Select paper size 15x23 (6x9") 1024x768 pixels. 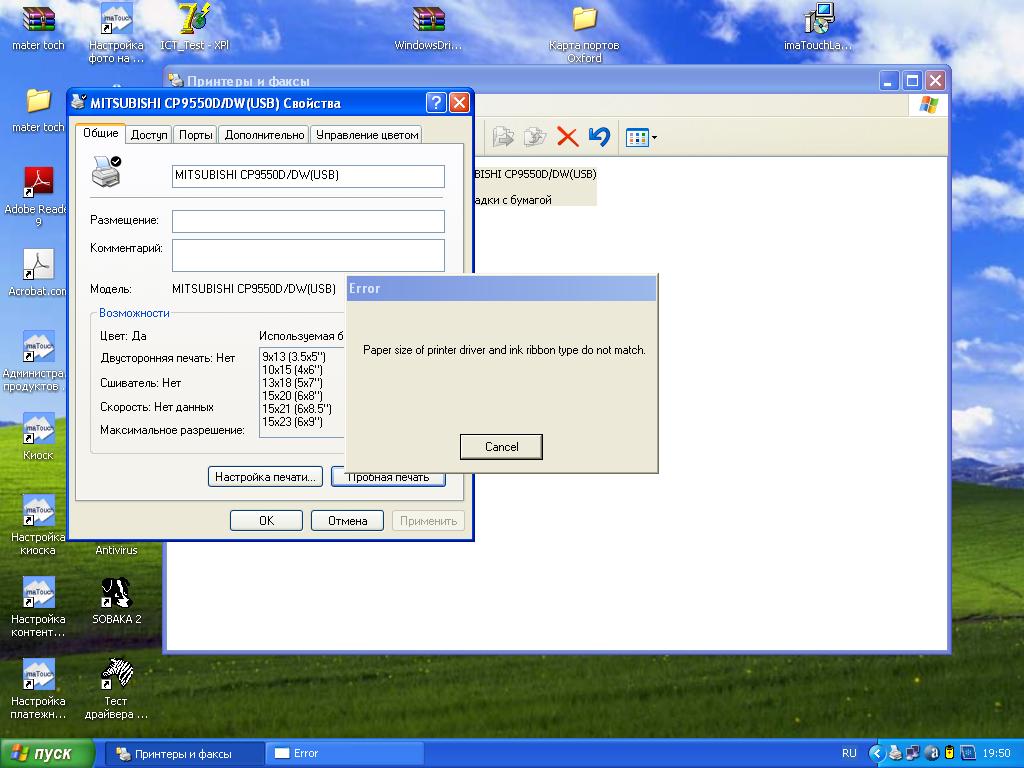point(293,422)
